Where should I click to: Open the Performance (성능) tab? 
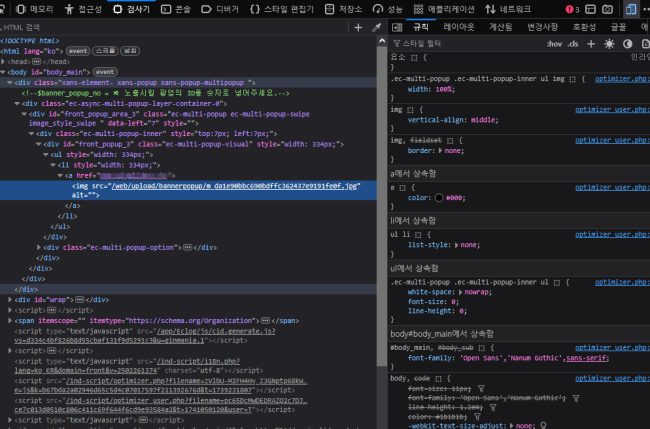tap(387, 9)
